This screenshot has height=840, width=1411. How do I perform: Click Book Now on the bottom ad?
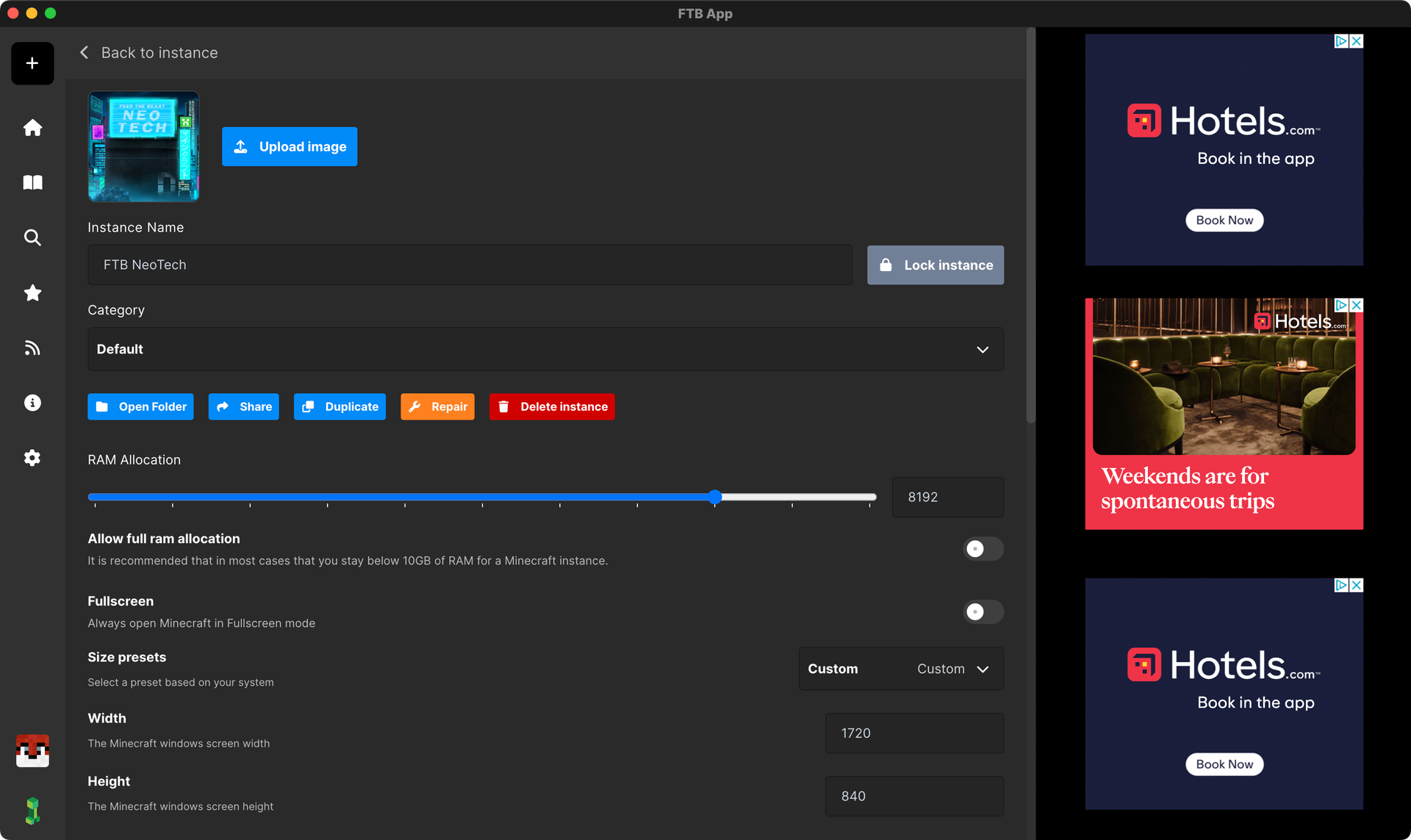point(1224,764)
